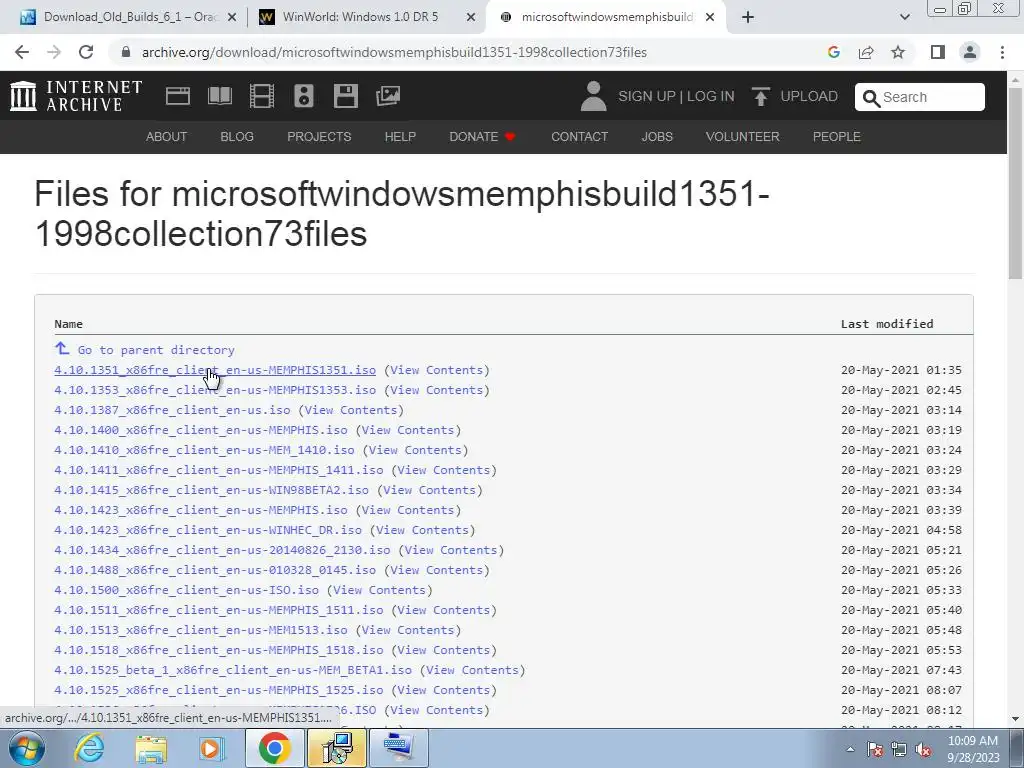This screenshot has width=1024, height=768.
Task: Click the Internet Archive logo
Action: tap(76, 96)
